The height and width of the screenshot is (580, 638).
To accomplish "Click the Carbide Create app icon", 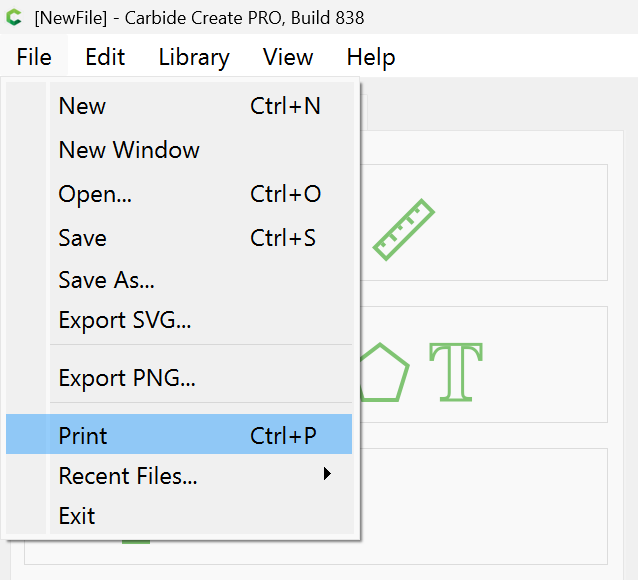I will (x=14, y=17).
